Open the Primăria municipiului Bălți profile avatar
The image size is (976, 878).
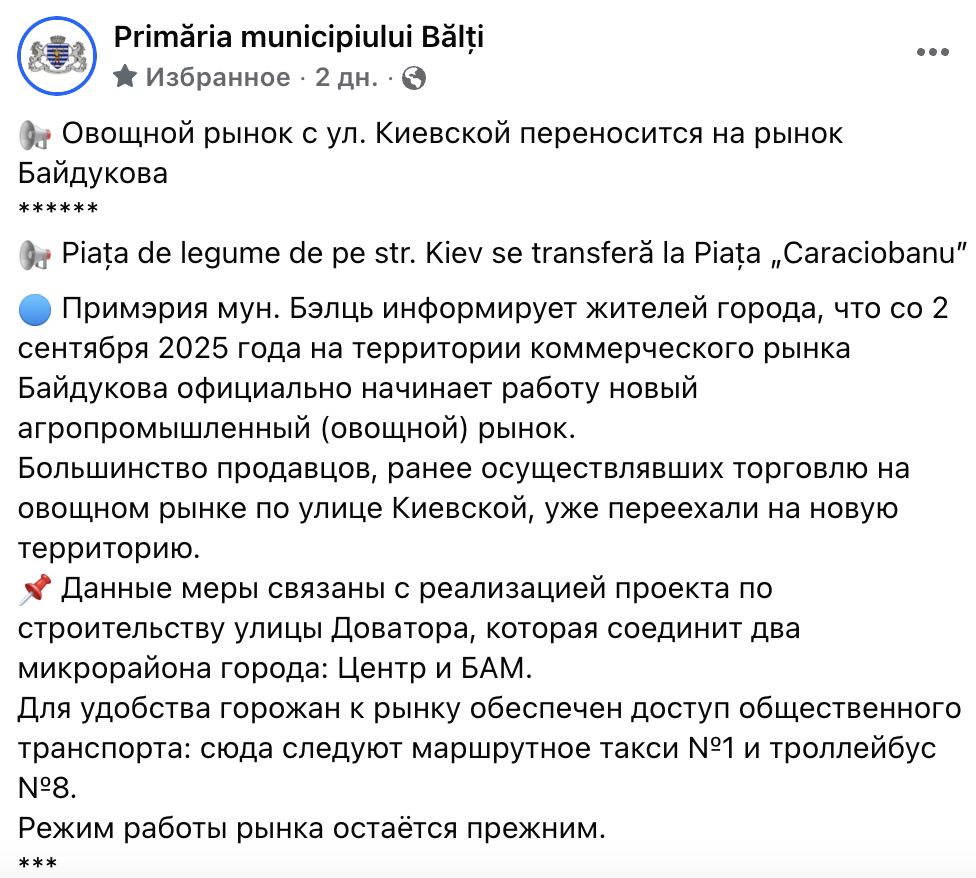(57, 57)
